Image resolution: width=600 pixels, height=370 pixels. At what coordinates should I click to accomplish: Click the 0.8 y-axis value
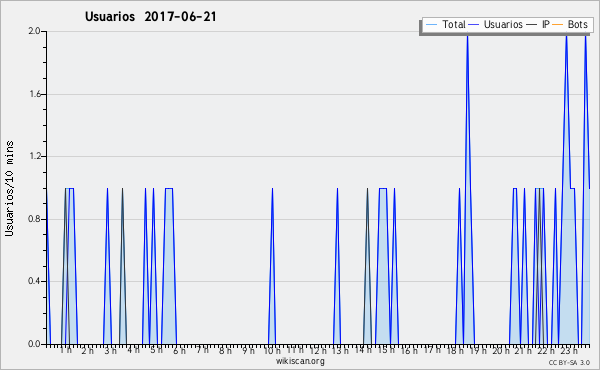point(34,219)
